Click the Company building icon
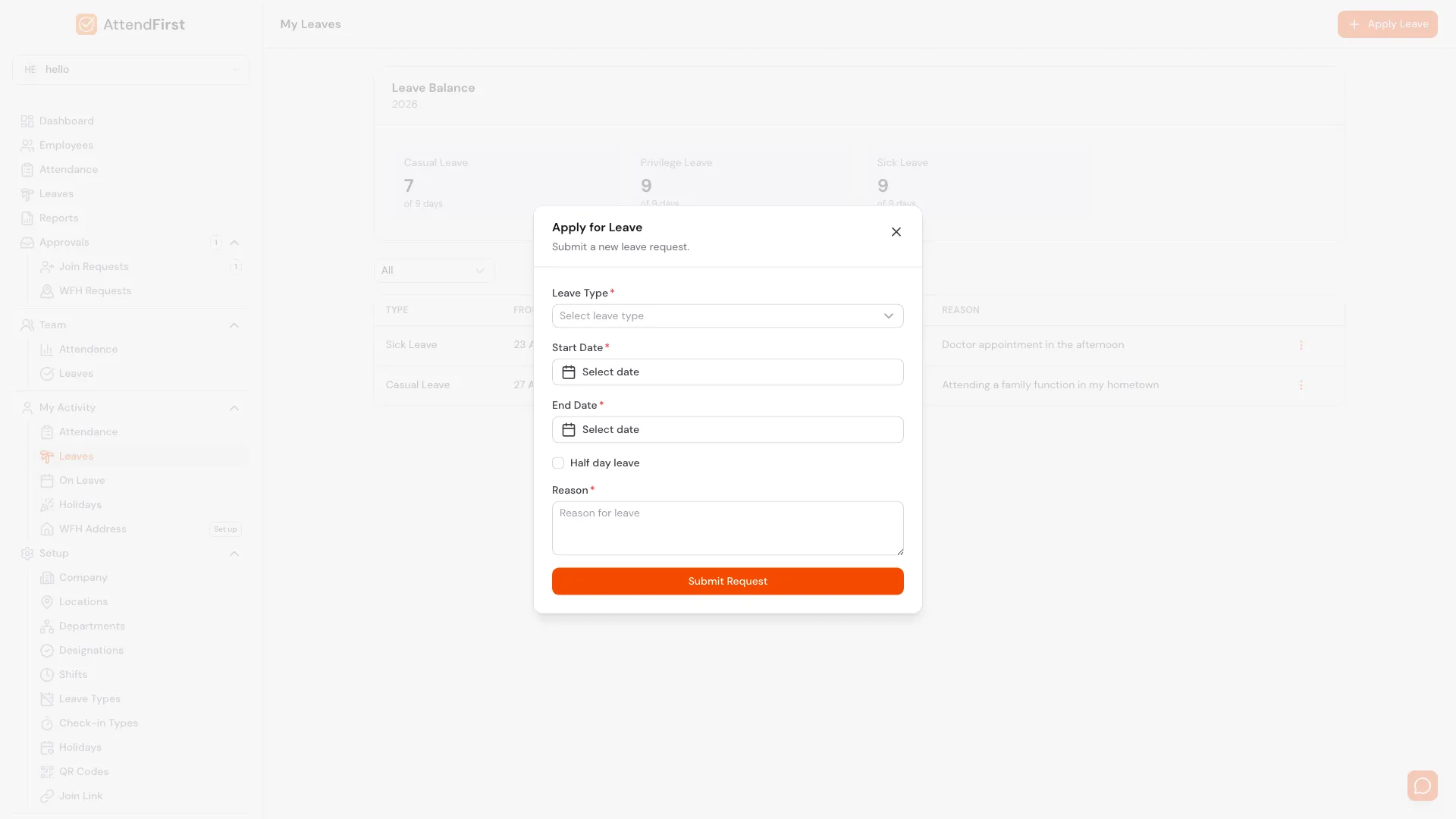1456x819 pixels. [47, 578]
